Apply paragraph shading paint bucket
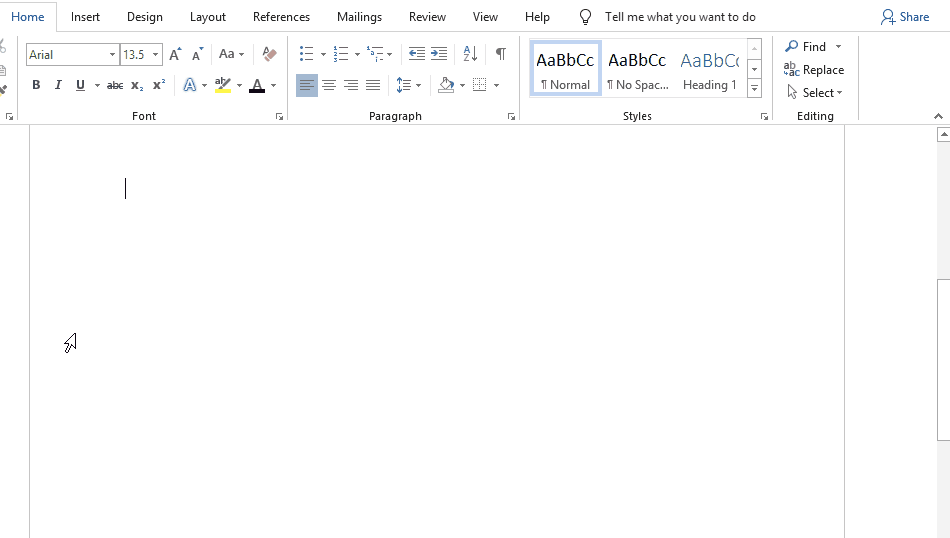950x538 pixels. click(x=447, y=85)
